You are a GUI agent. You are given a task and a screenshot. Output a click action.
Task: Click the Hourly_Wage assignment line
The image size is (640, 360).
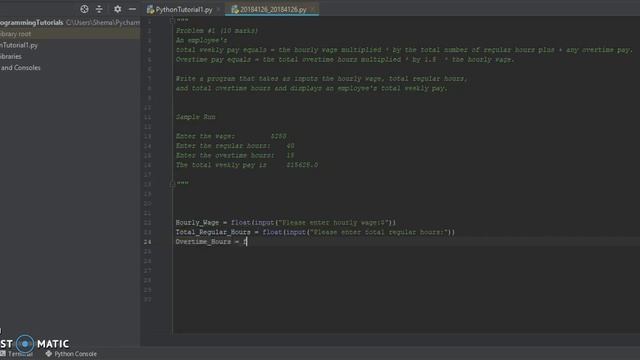tap(286, 222)
